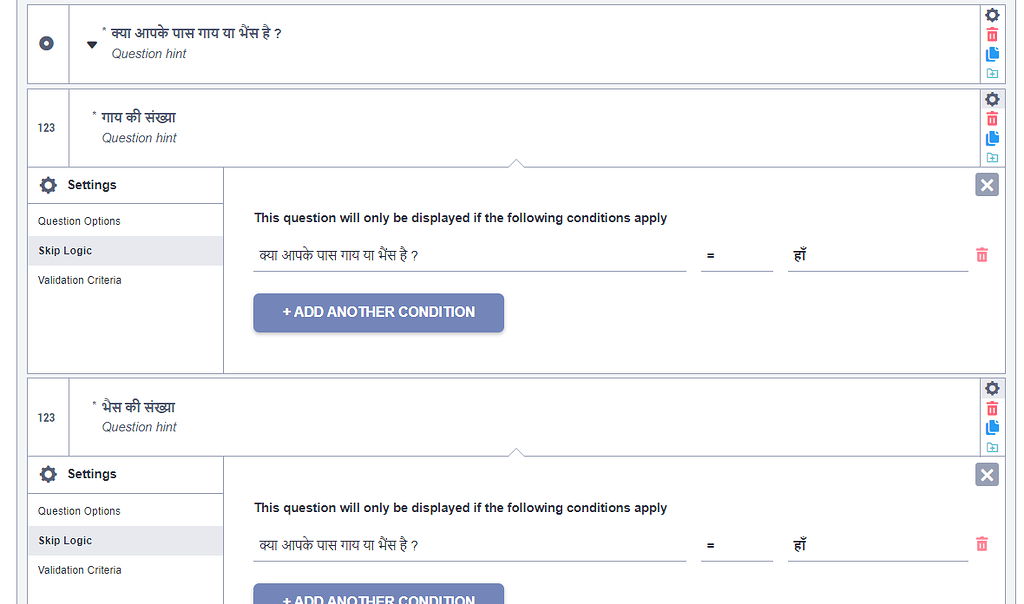Click the गाय की संख्या question label
Viewport: 1024px width, 604px height.
[138, 118]
